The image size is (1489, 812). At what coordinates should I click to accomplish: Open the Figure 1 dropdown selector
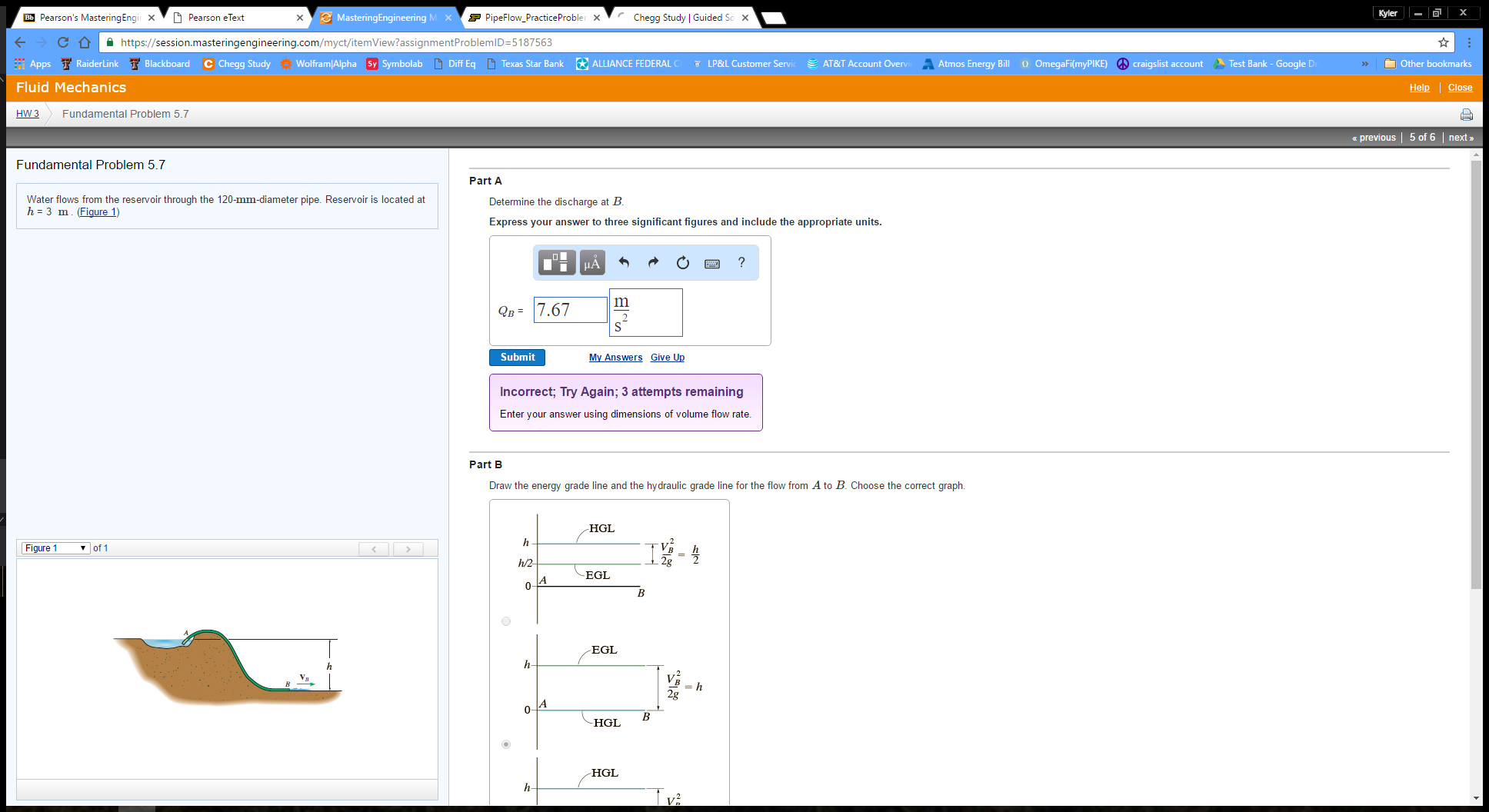click(55, 548)
